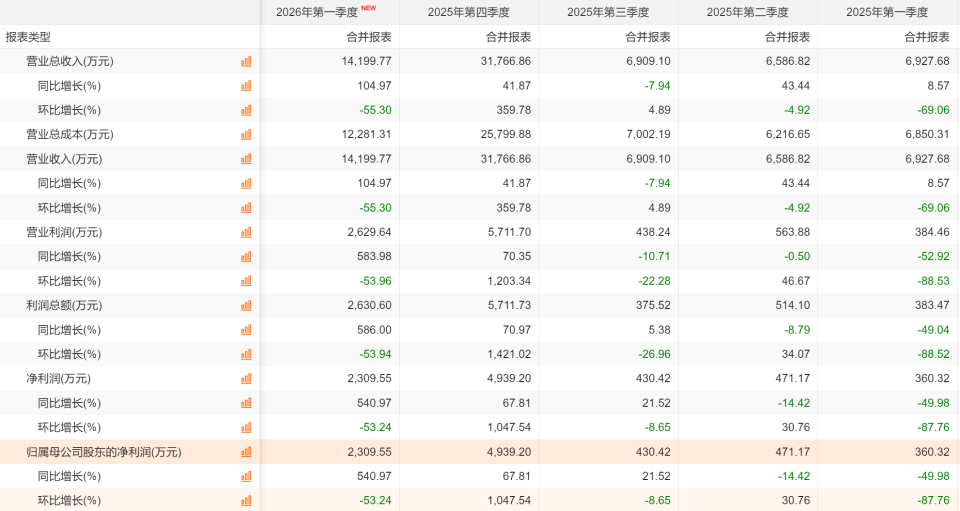Show the chart for 营业利润(万元)
960x511 pixels.
coord(246,232)
